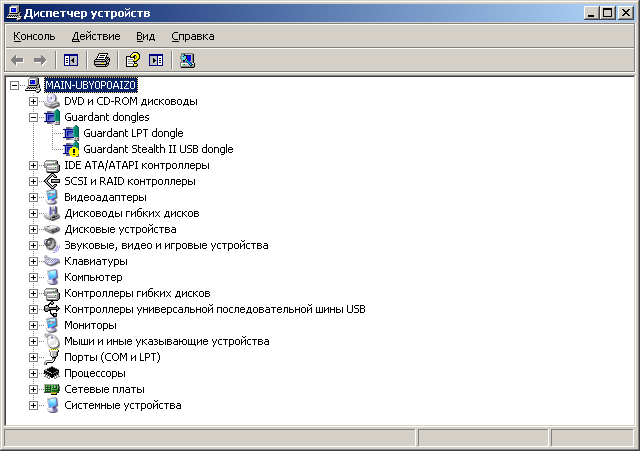Screen dimensions: 640x451
Task: Open the Вид menu
Action: coord(145,36)
